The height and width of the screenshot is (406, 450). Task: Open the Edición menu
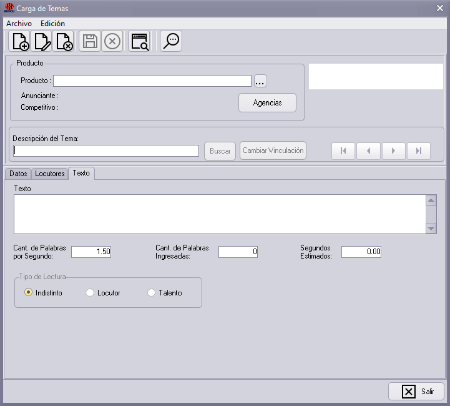(53, 23)
